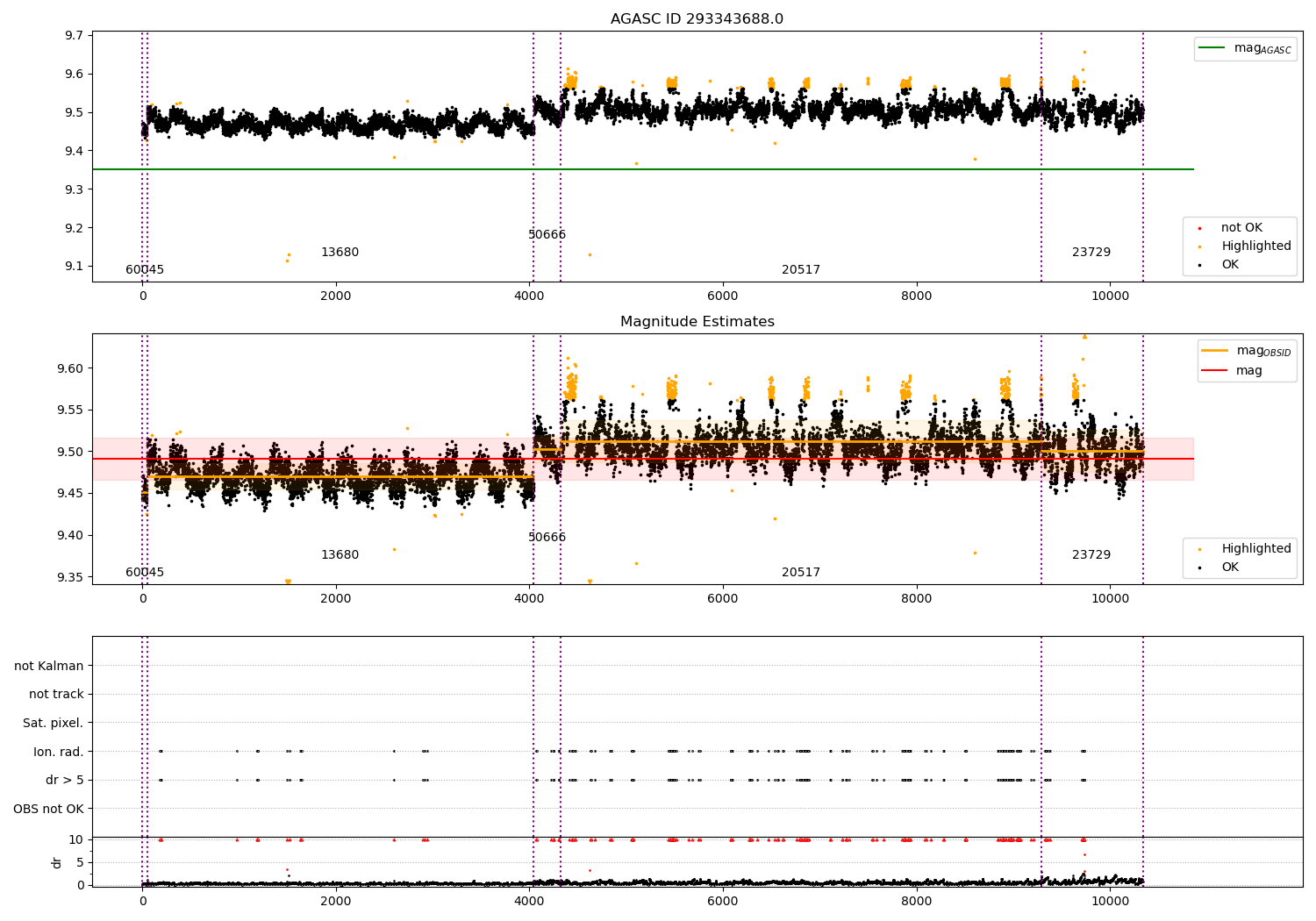The width and height of the screenshot is (1316, 921).
Task: Click the 9.3 y-axis tick on top plot
Action: point(74,190)
